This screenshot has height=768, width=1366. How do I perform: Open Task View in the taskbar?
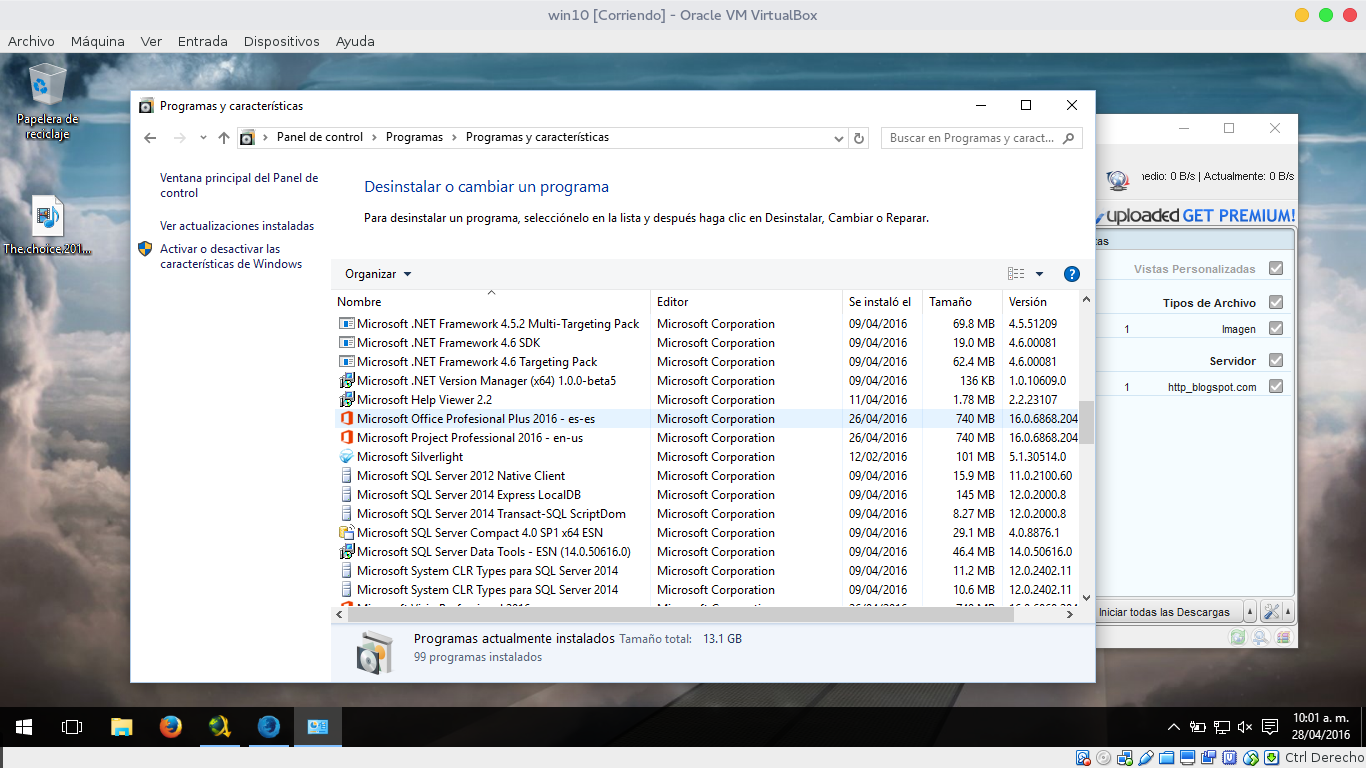(x=72, y=727)
